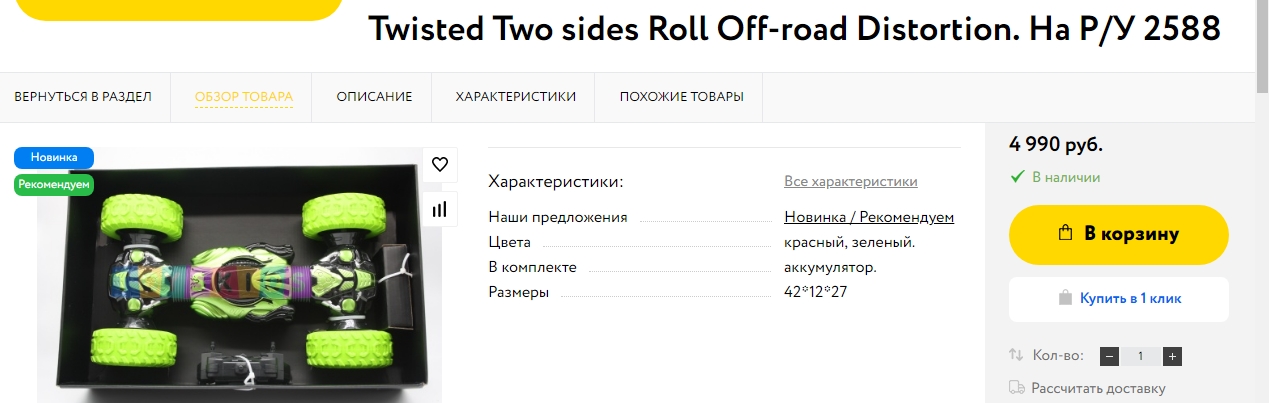Image resolution: width=1269 pixels, height=403 pixels.
Task: Switch to the Характеристики tab
Action: (515, 97)
